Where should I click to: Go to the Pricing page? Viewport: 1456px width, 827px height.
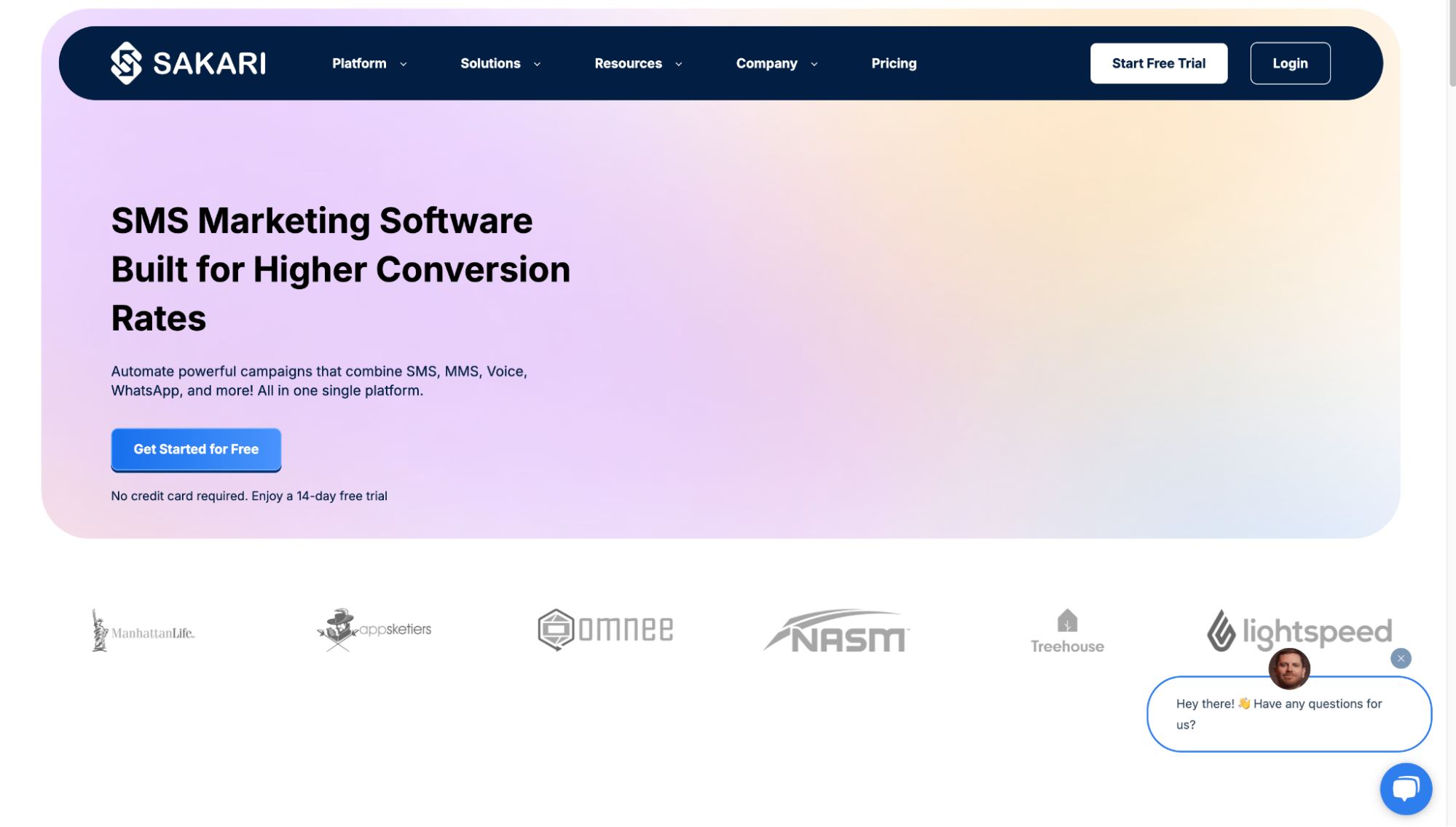(x=894, y=63)
